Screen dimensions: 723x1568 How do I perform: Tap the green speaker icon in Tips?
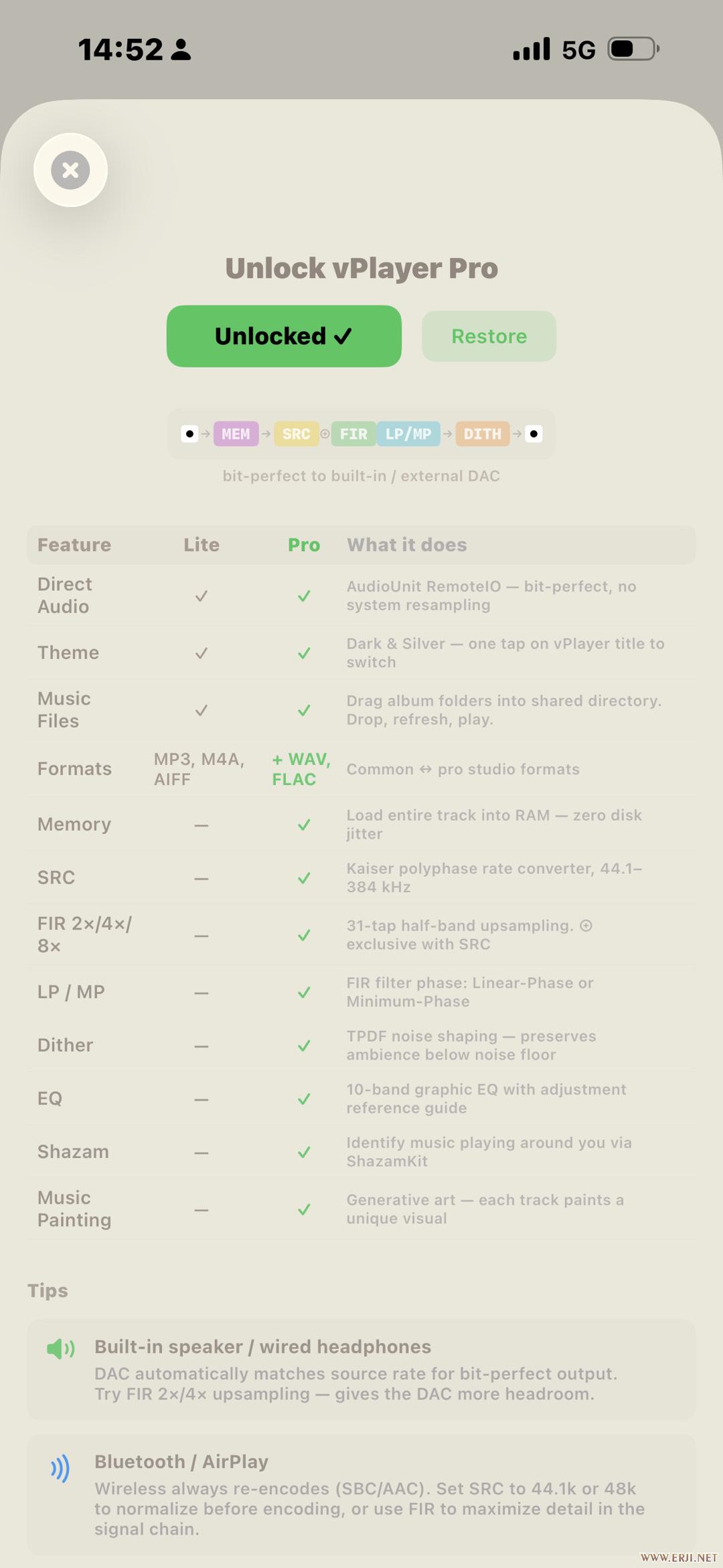[x=60, y=1348]
